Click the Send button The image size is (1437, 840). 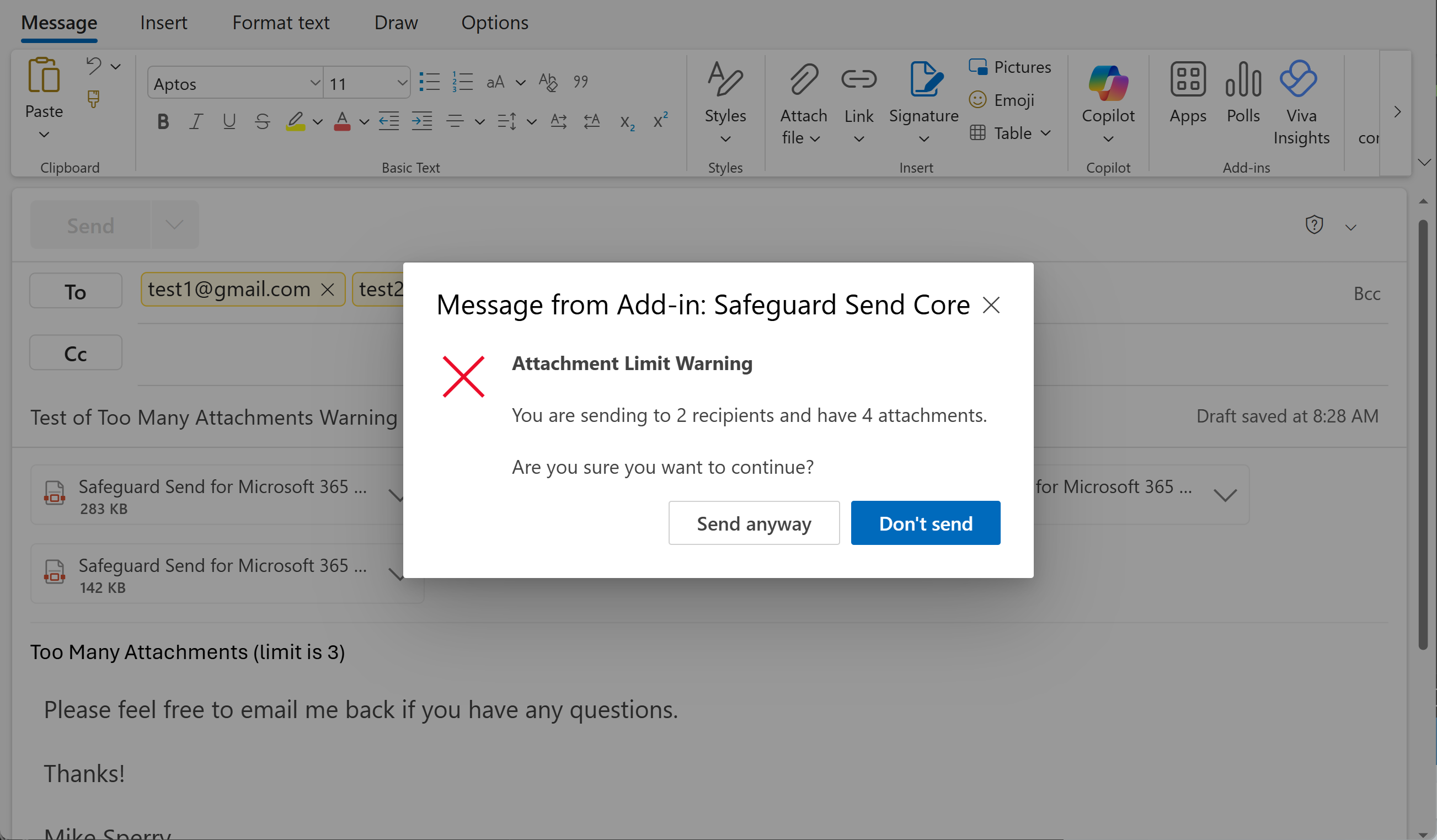click(90, 225)
